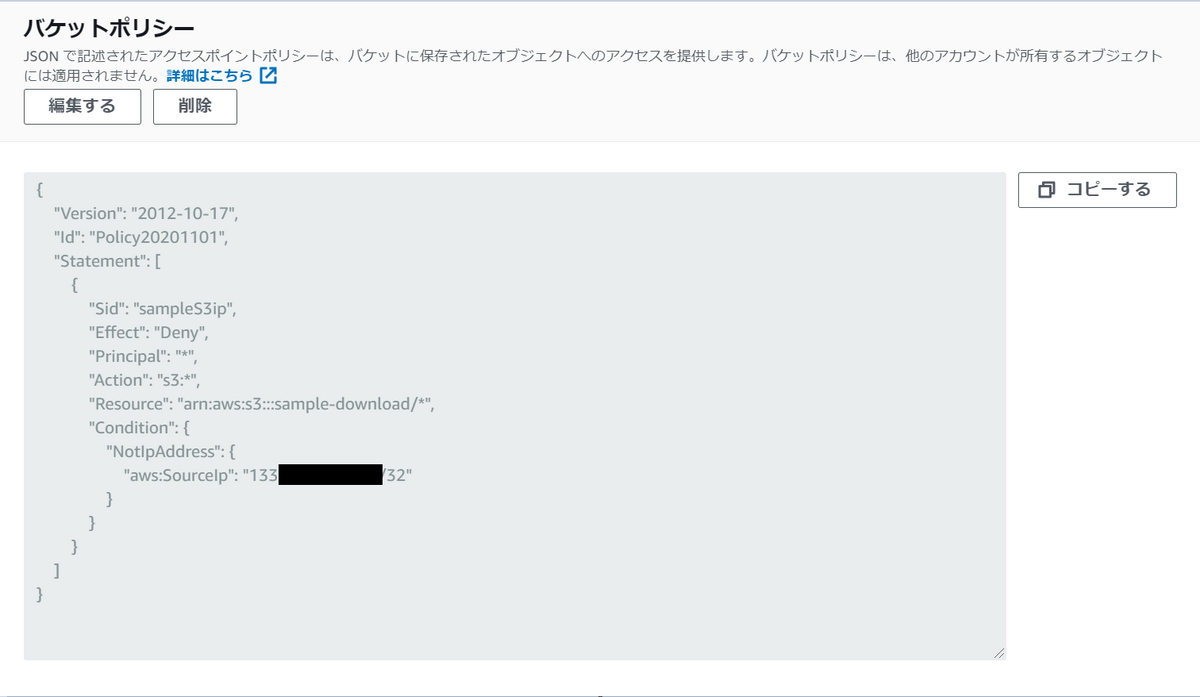Click the 削除 (Delete) button

click(195, 107)
